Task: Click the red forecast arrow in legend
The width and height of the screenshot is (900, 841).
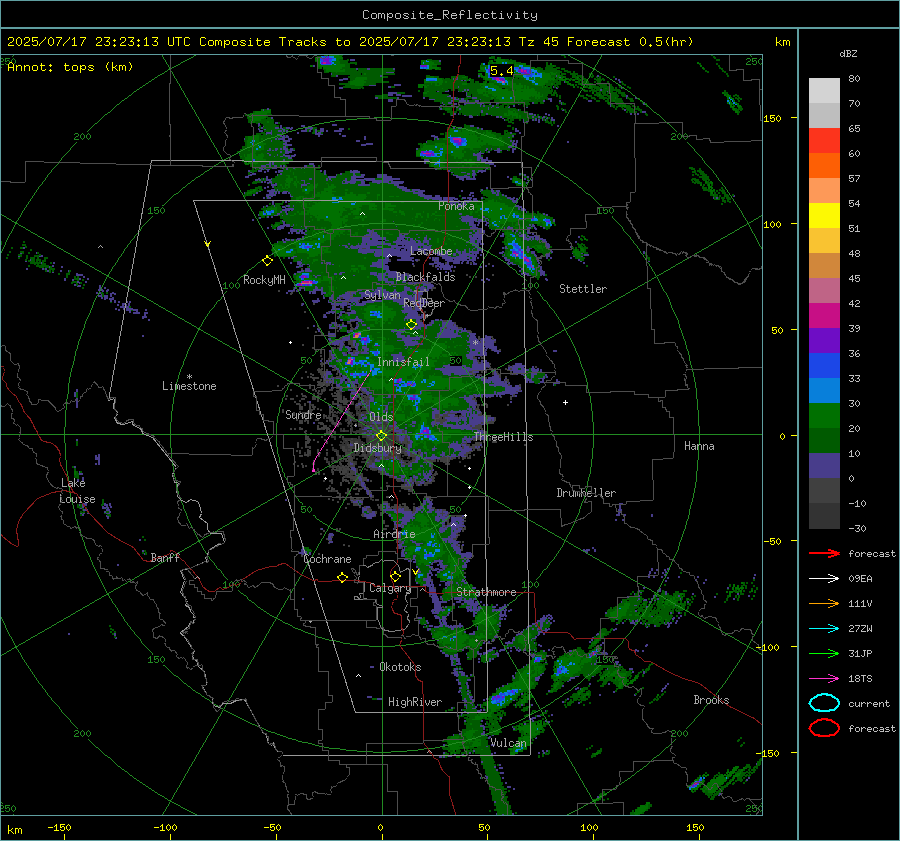Action: tap(824, 553)
